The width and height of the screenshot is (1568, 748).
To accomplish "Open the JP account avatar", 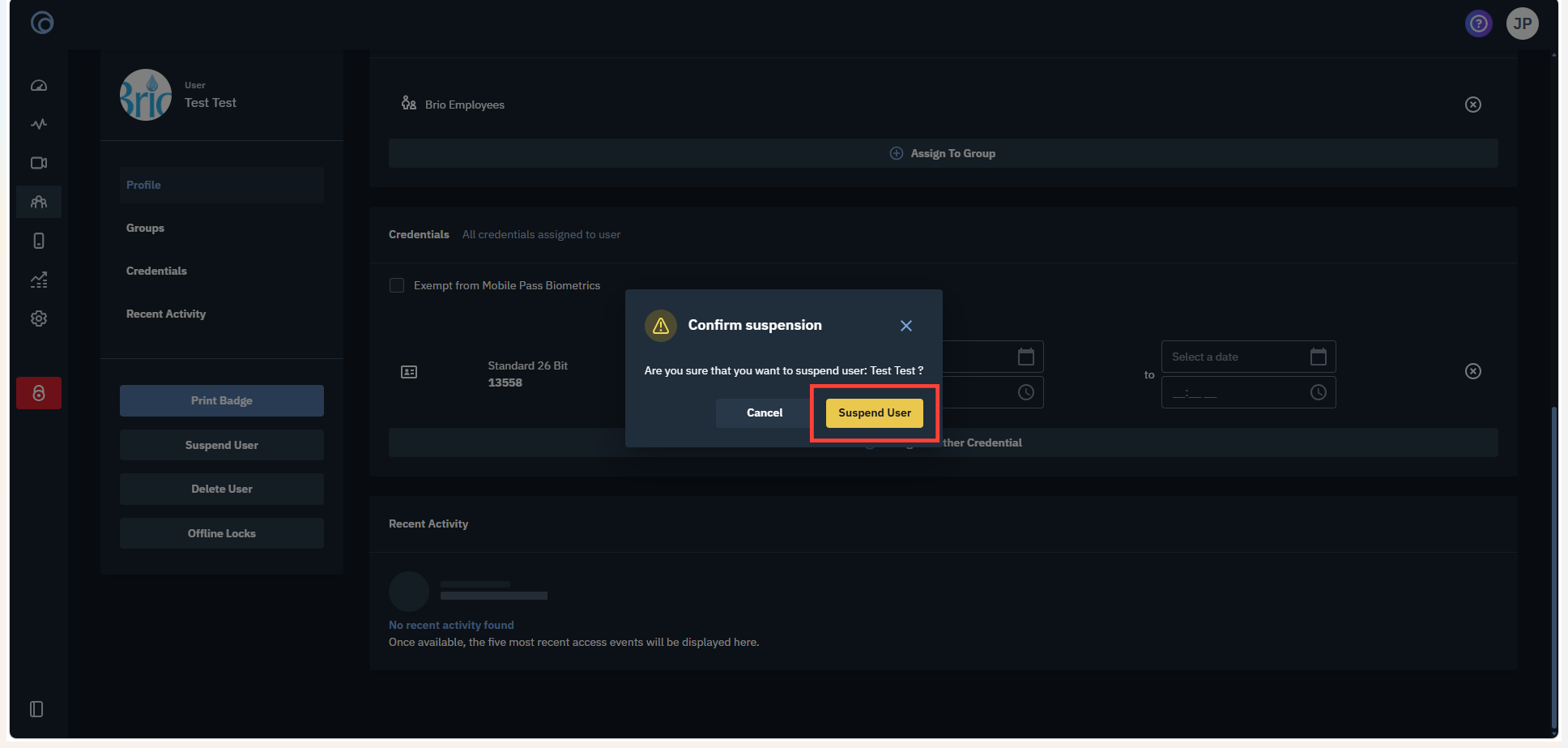I will coord(1523,24).
